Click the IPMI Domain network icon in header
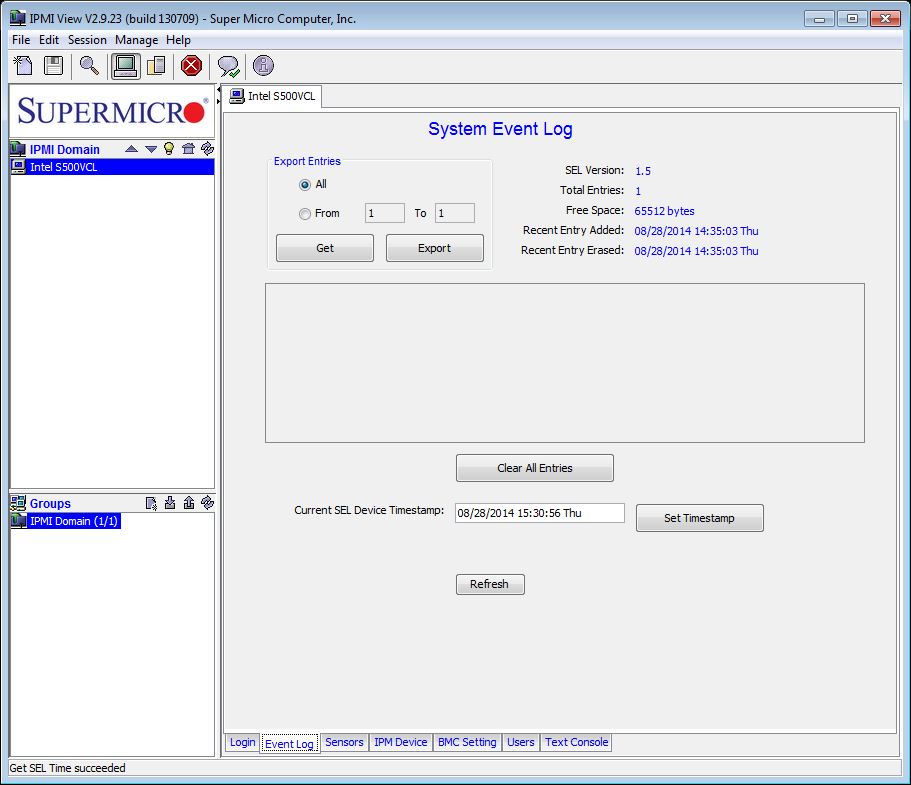911x785 pixels. pos(18,149)
